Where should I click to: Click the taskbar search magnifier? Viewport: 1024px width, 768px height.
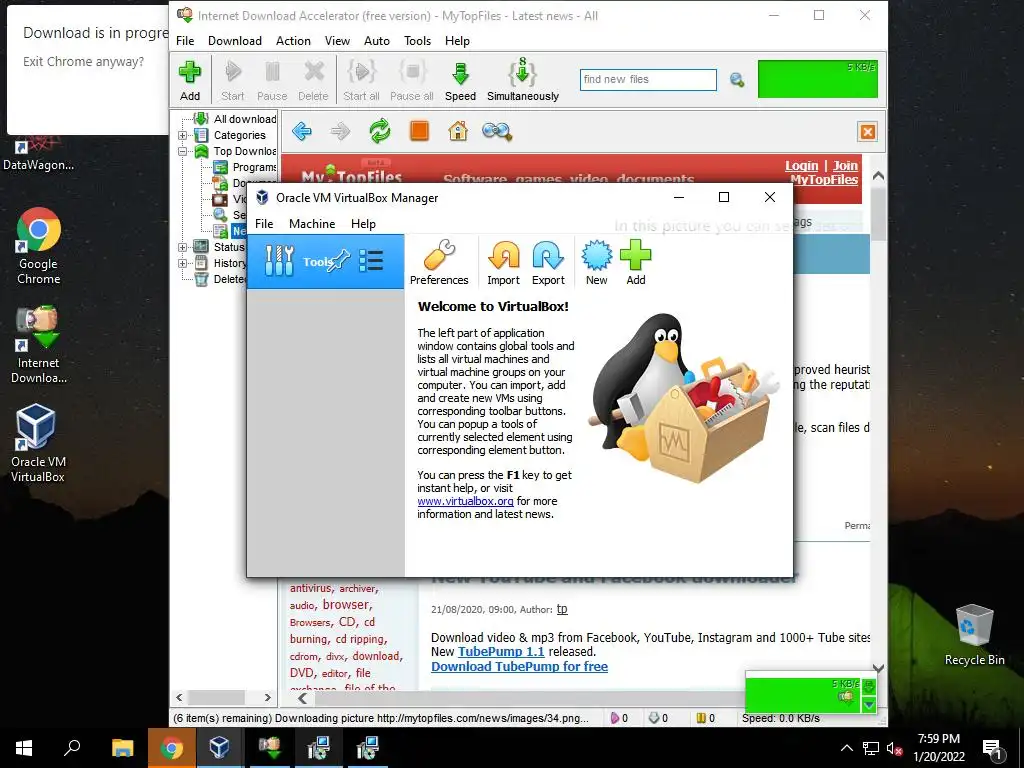coord(72,748)
